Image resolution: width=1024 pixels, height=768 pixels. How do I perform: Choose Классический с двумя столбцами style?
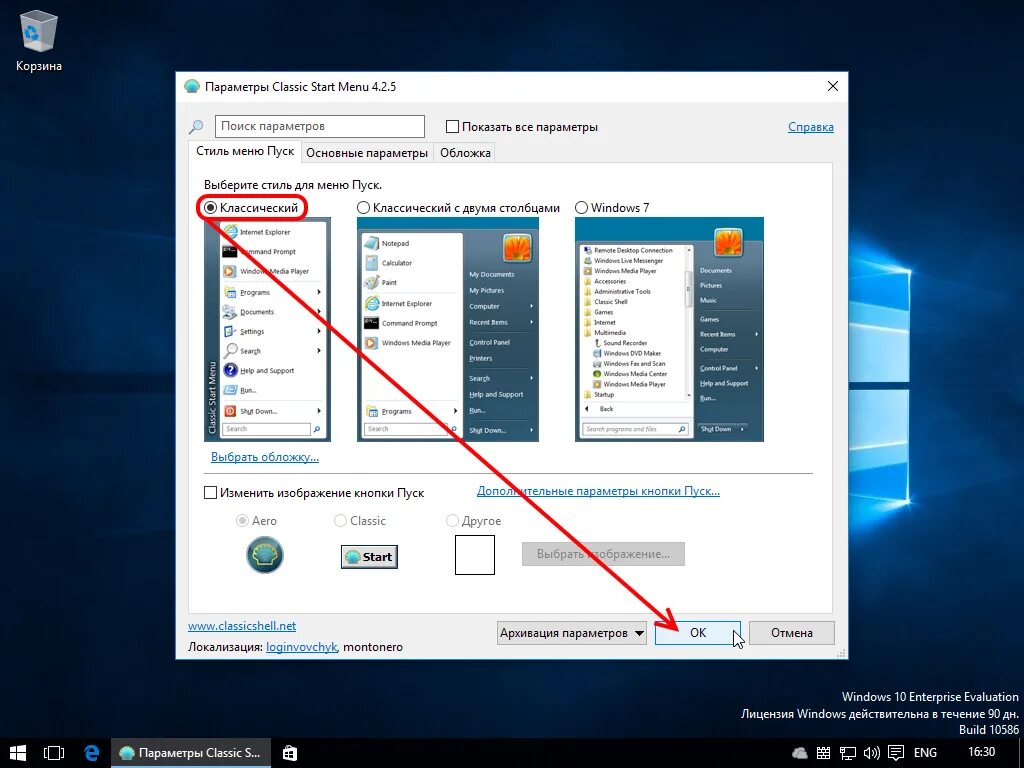point(363,208)
